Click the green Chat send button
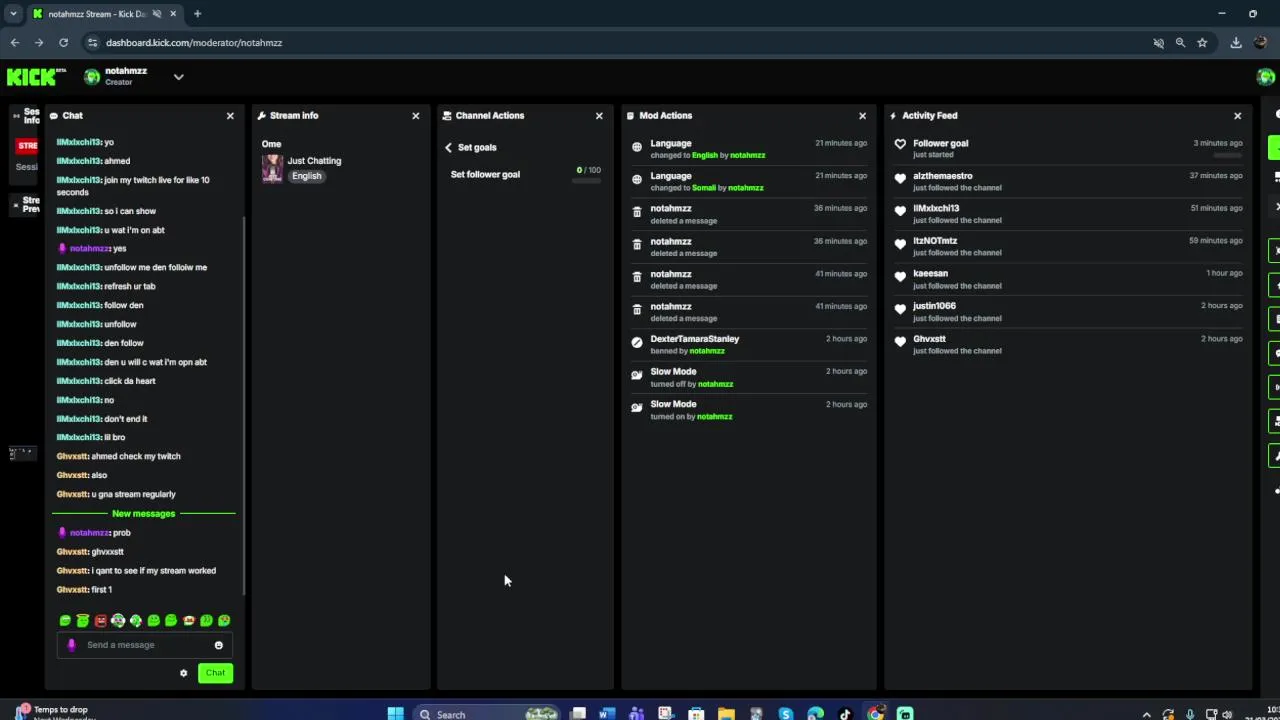The width and height of the screenshot is (1280, 720). (215, 673)
